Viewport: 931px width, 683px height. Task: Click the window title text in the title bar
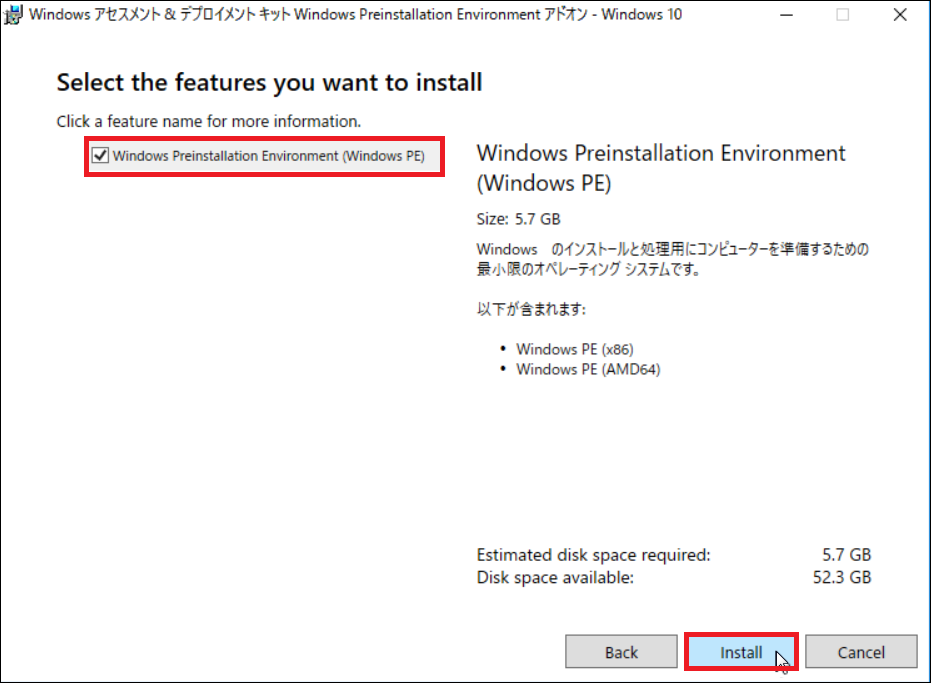point(355,14)
